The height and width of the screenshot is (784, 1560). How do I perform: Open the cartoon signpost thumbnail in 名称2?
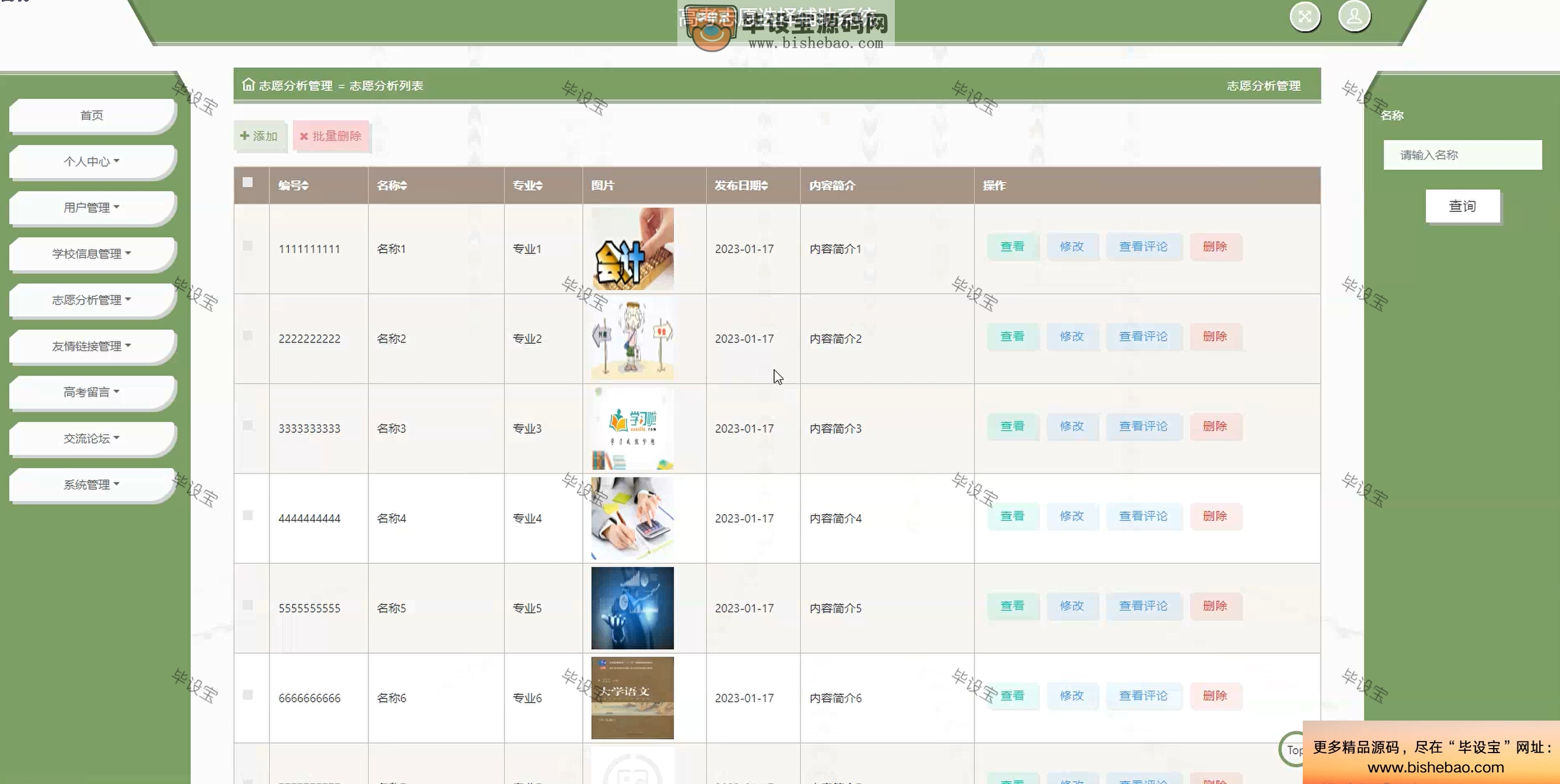(632, 338)
